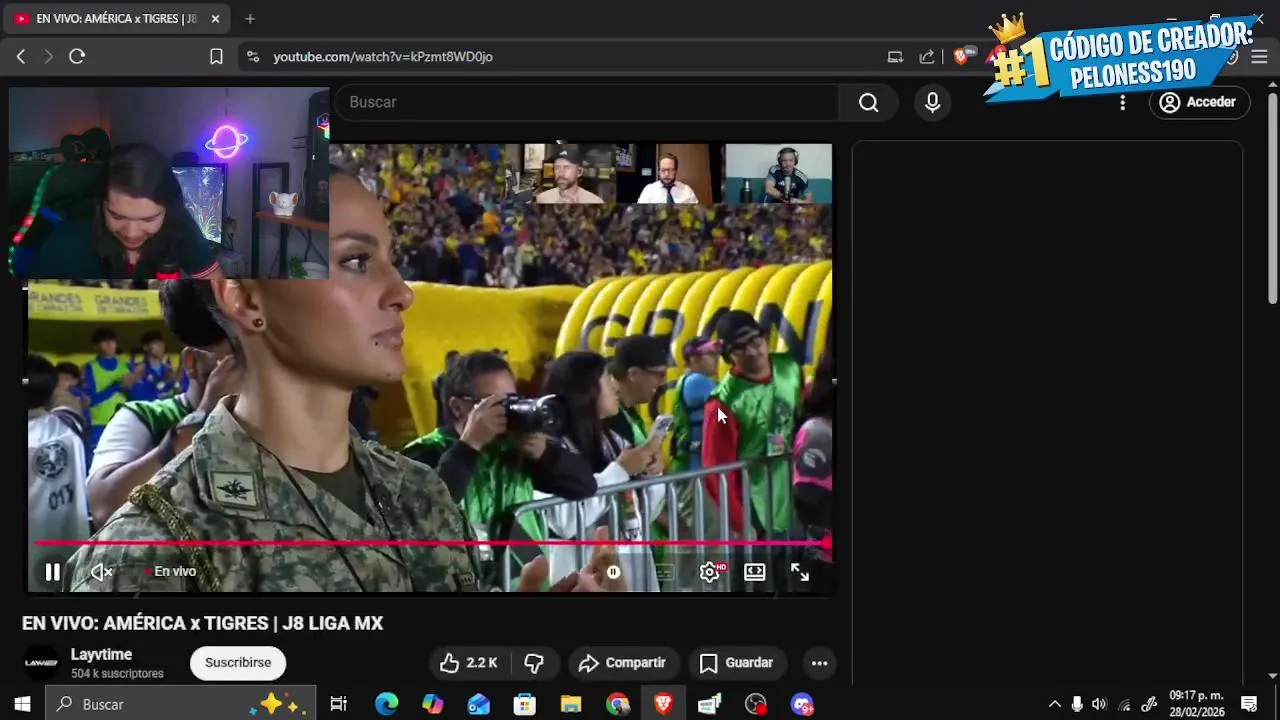Go forward with browser forward arrow
Image resolution: width=1280 pixels, height=720 pixels.
coord(48,57)
